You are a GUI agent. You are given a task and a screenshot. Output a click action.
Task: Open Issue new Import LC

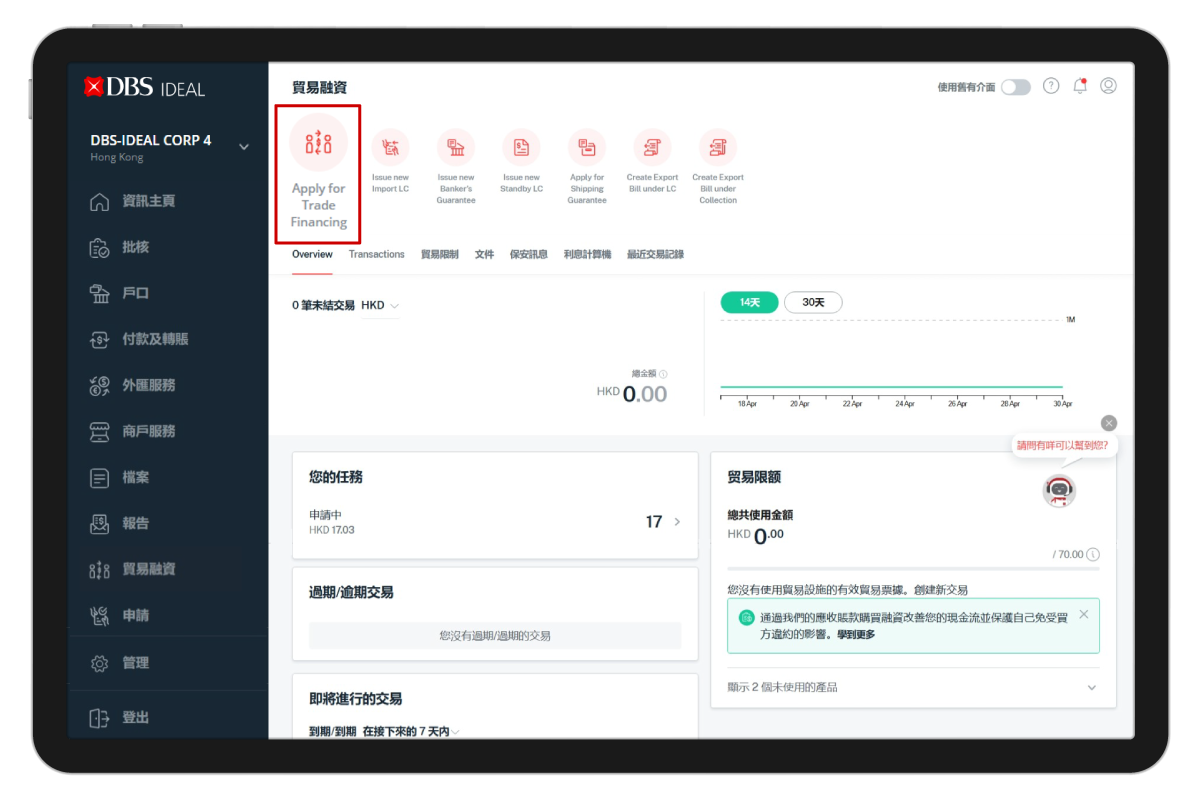pyautogui.click(x=390, y=148)
